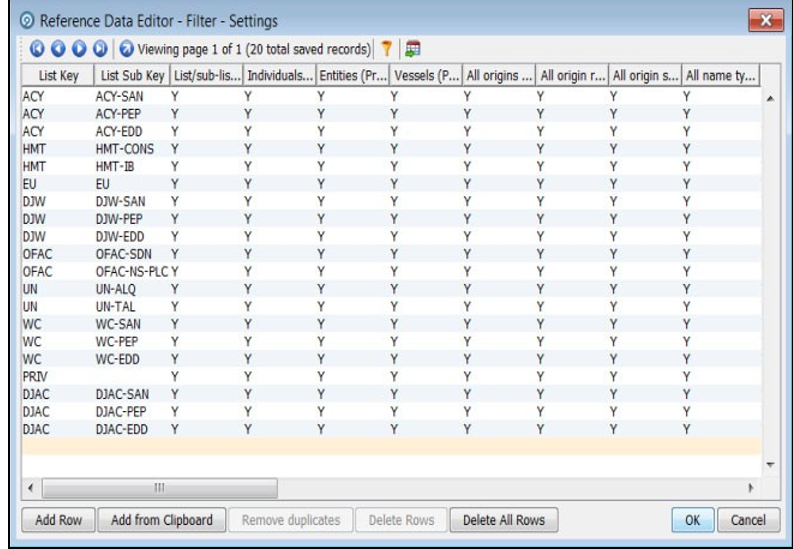Select the DJW-PEP sub key cell

[132, 219]
